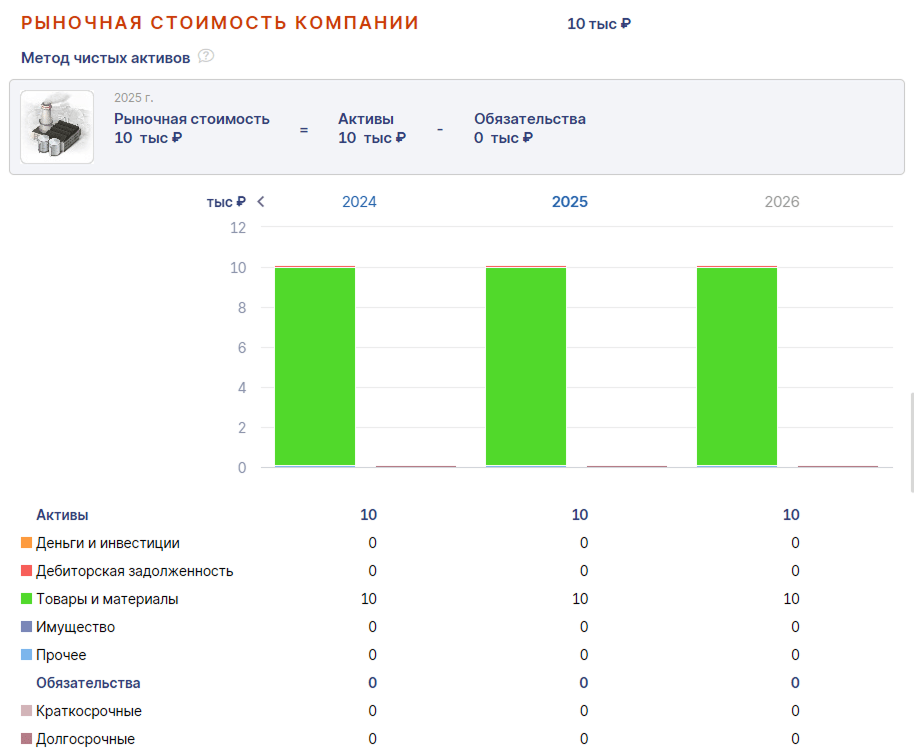Click the factory company thumbnail image
Image resolution: width=914 pixels, height=754 pixels.
click(x=57, y=127)
